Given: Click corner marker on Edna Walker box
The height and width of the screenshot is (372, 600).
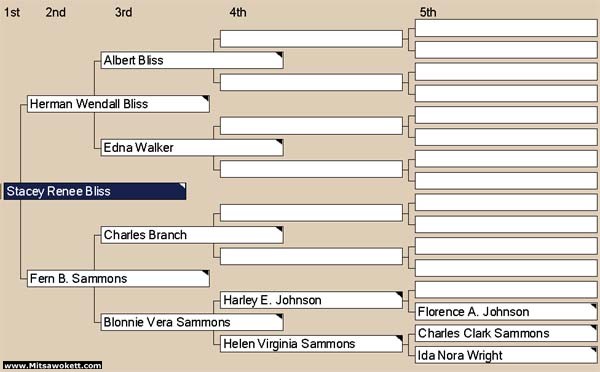Looking at the screenshot, I should tap(280, 142).
